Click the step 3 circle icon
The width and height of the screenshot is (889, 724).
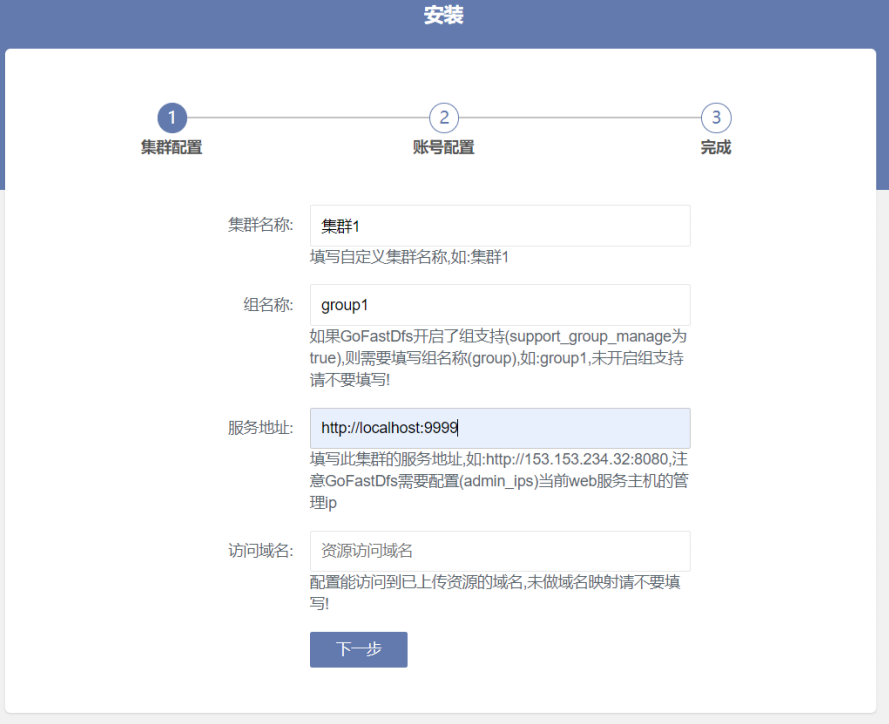[716, 117]
